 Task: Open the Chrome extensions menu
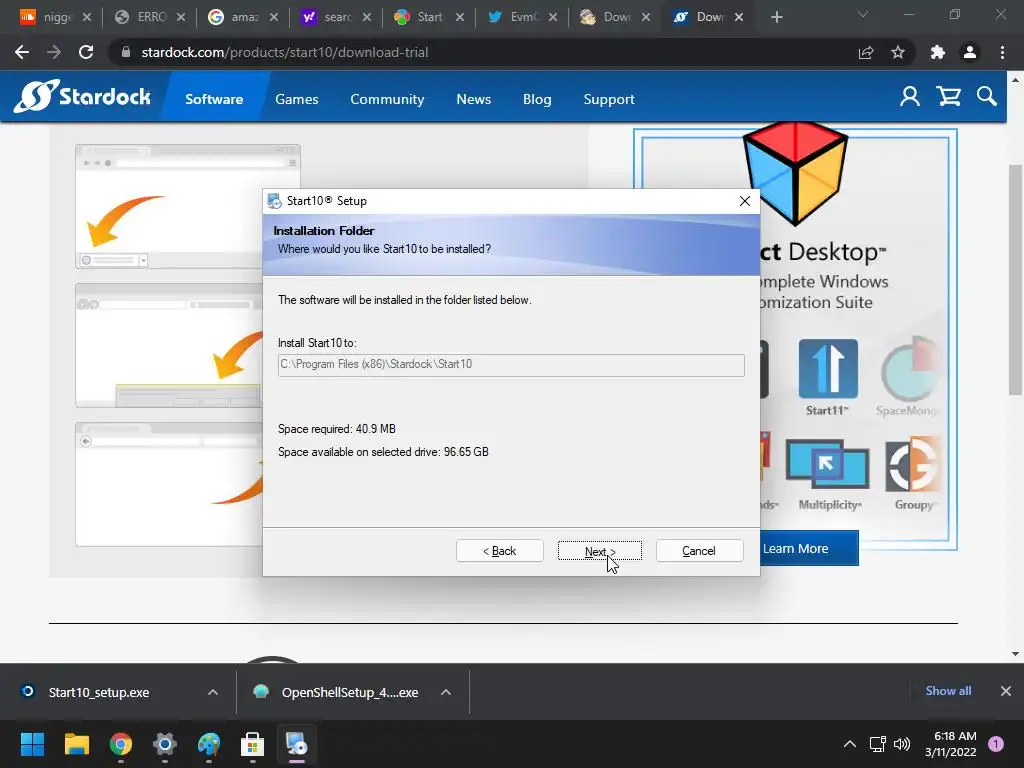point(938,52)
